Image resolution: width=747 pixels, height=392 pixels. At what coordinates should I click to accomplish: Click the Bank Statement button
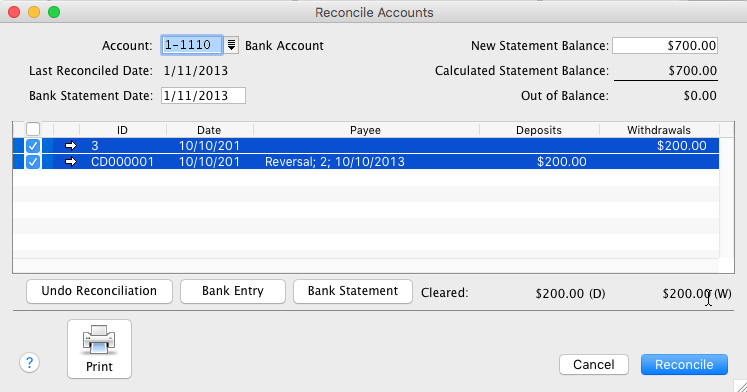pyautogui.click(x=353, y=291)
